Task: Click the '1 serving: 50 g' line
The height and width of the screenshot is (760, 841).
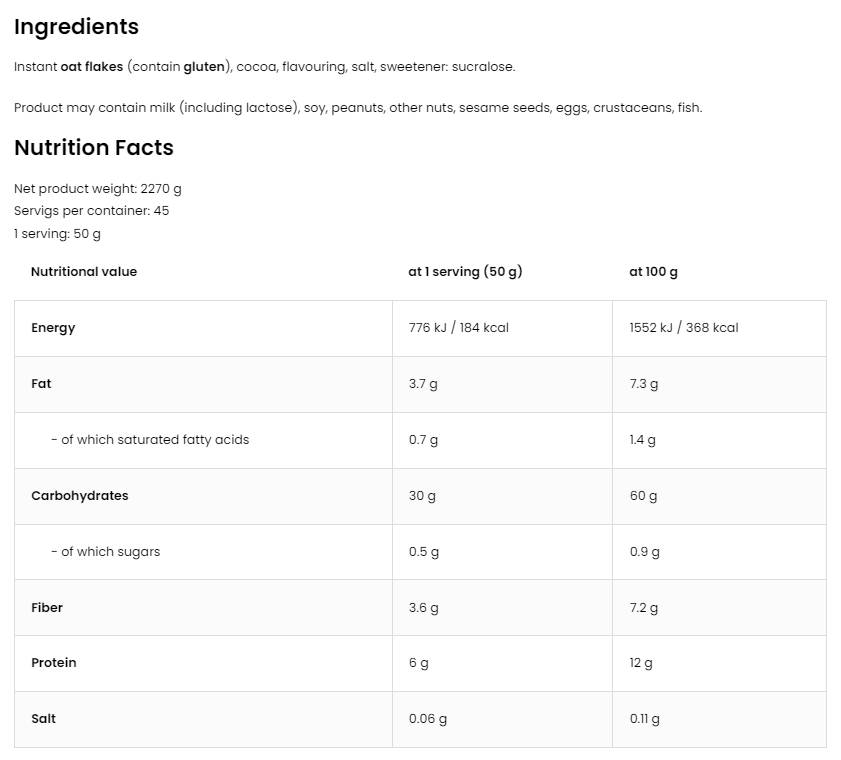Action: (57, 234)
